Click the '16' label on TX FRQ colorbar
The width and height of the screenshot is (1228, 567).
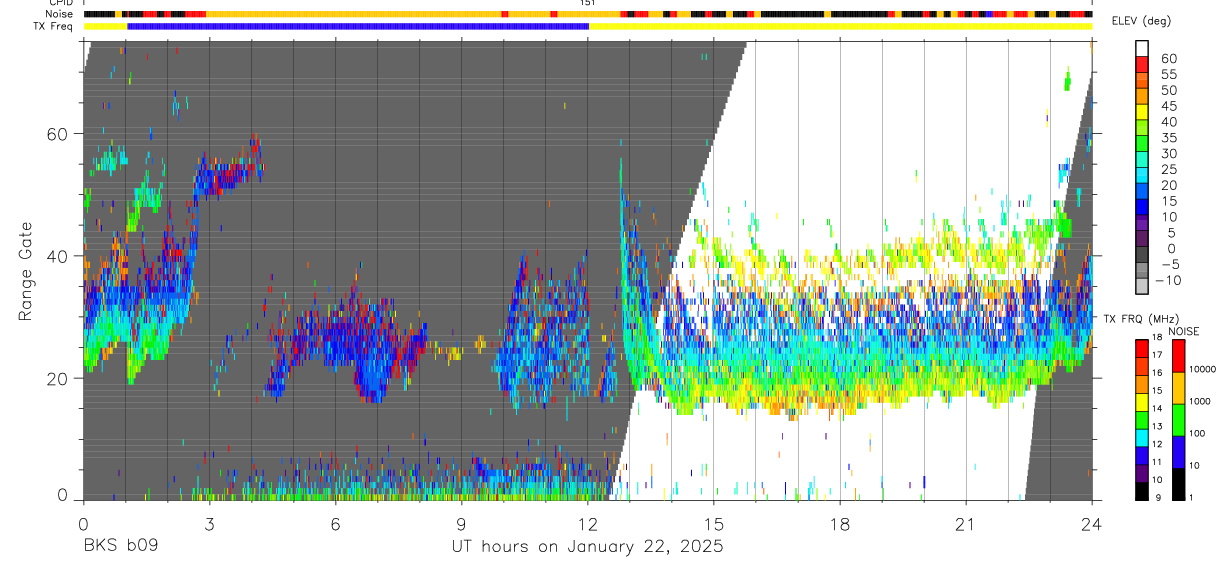[x=1157, y=373]
